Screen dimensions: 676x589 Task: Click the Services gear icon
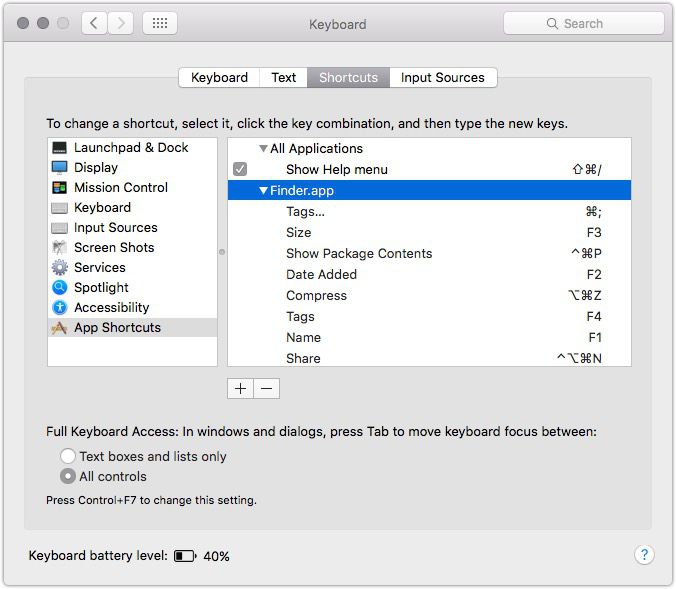(59, 268)
